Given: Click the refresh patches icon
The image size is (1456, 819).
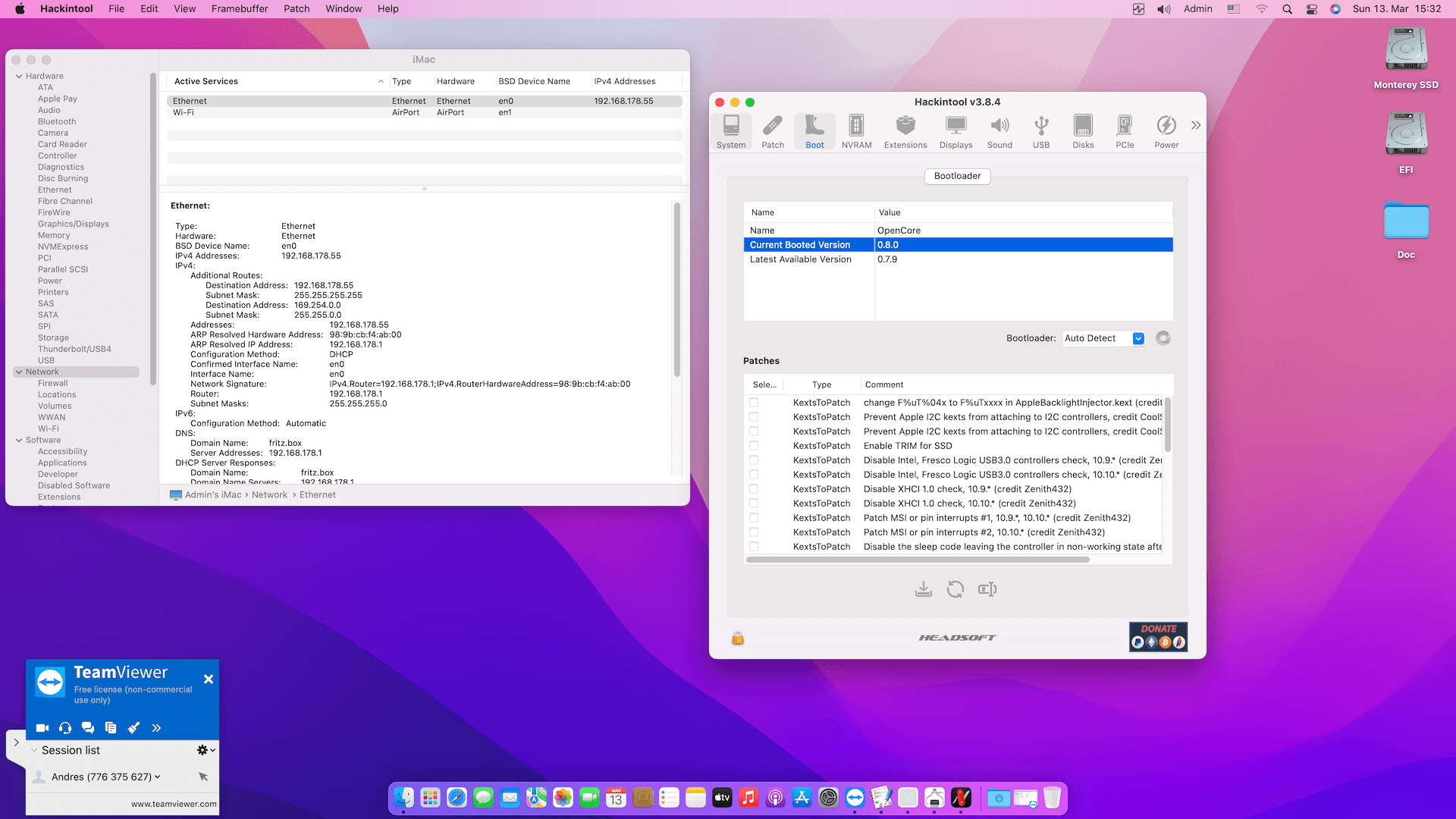Looking at the screenshot, I should pyautogui.click(x=955, y=589).
